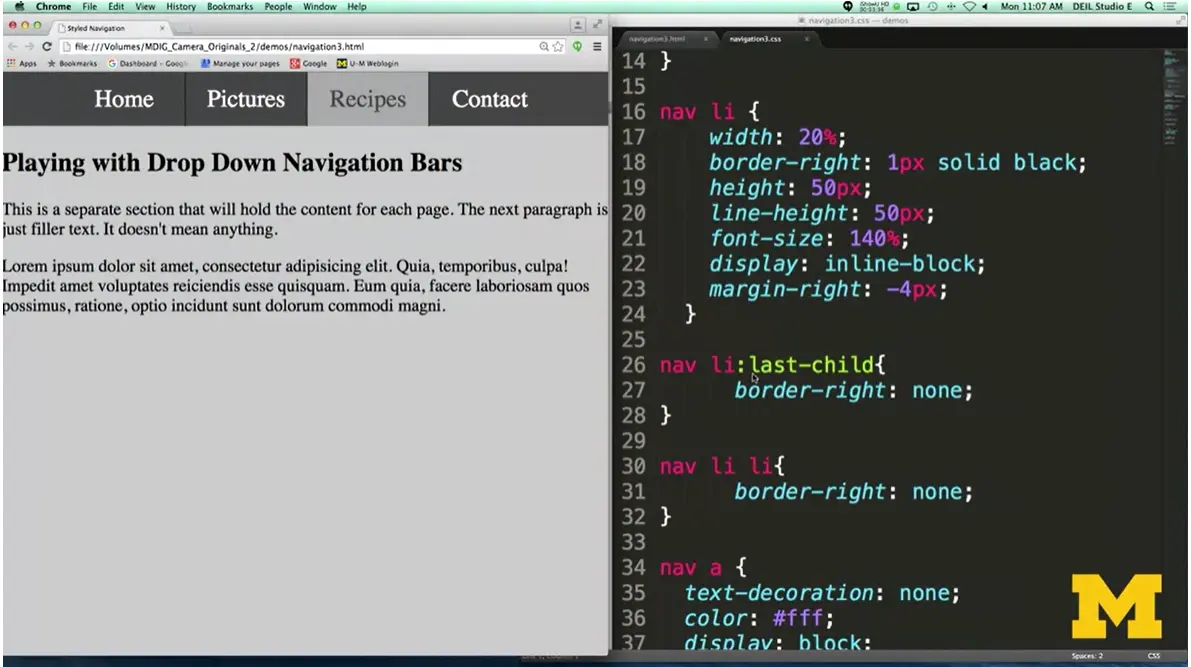Open Spotlight search in the menu bar
This screenshot has width=1191, height=667.
[1149, 6]
